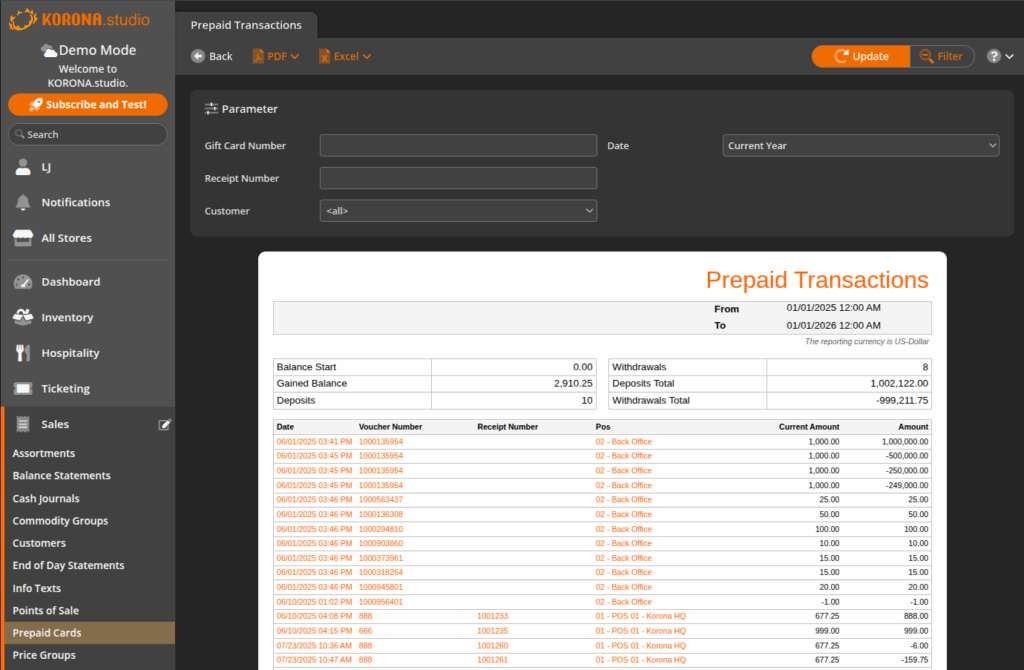The width and height of the screenshot is (1024, 670).
Task: Open the Ticketing section label
Action: point(65,389)
